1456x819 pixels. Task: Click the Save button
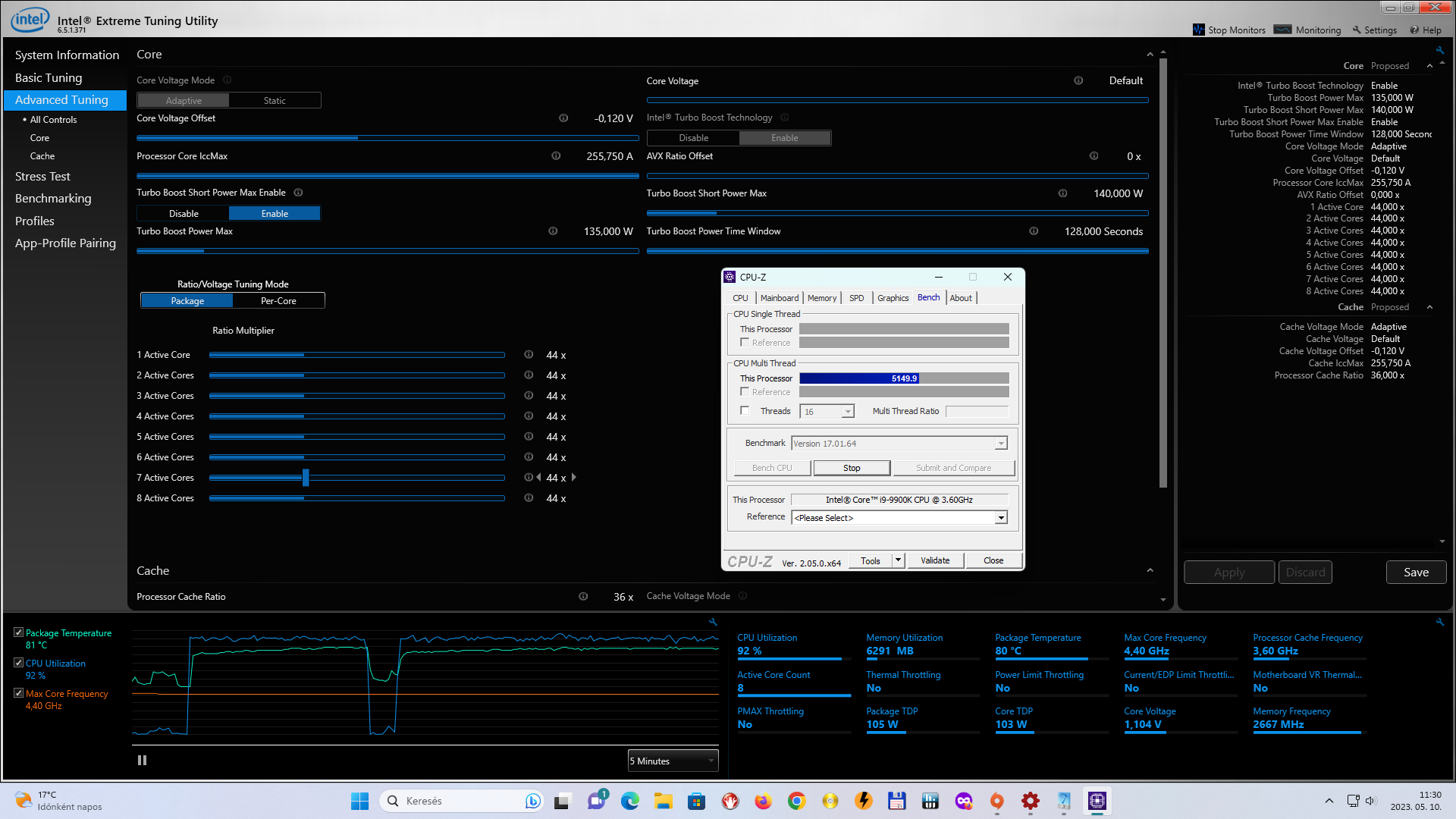point(1415,572)
